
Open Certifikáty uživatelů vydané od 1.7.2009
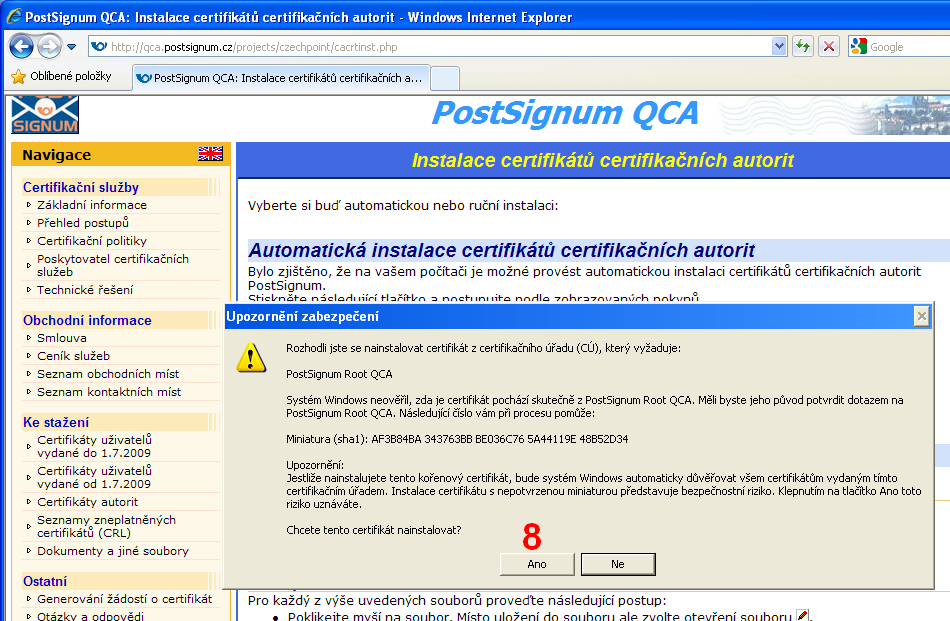point(94,477)
